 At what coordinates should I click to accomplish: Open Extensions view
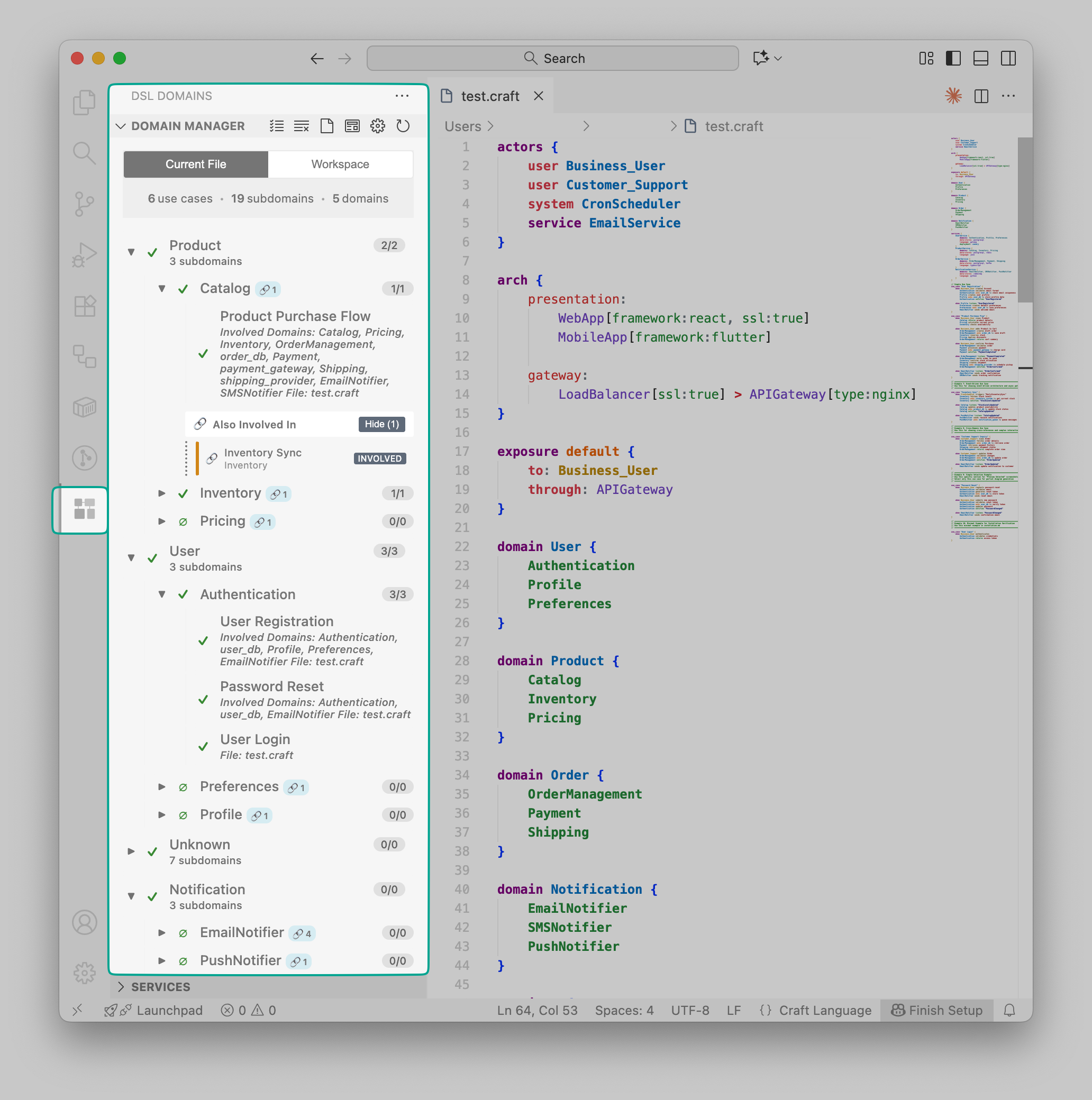[x=84, y=306]
